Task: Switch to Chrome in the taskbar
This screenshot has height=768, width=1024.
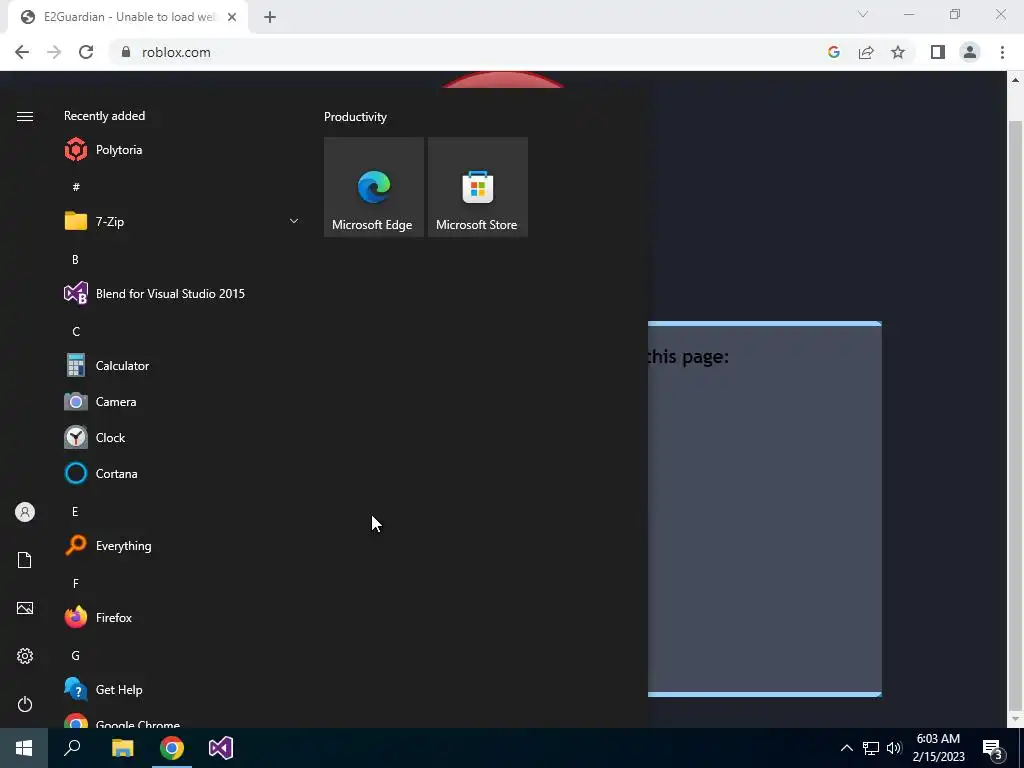Action: (172, 748)
